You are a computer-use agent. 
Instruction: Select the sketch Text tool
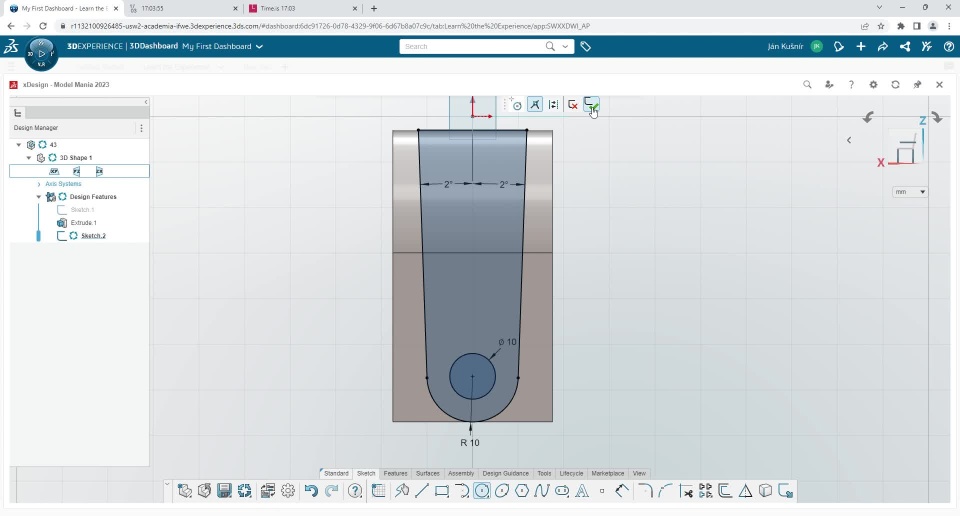pos(582,491)
